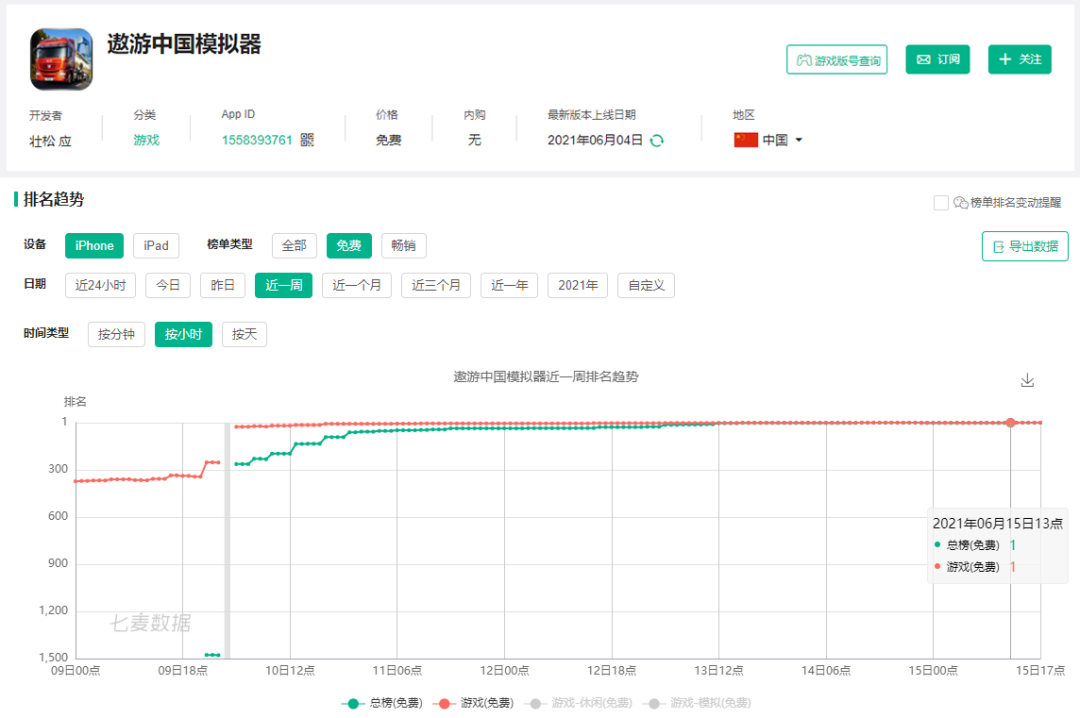The height and width of the screenshot is (718, 1080).
Task: Choose the 近一年 date range
Action: (510, 285)
